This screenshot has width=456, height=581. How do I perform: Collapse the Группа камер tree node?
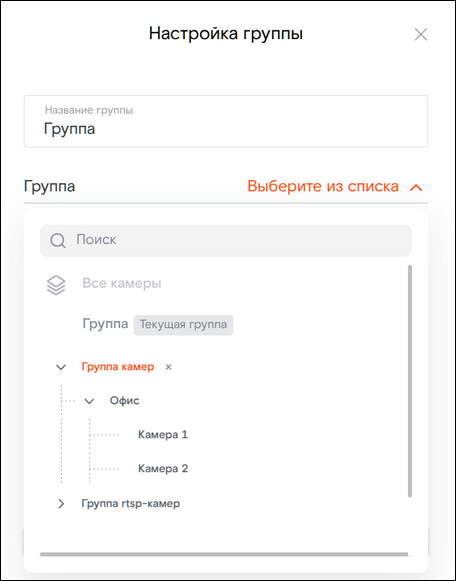coord(61,367)
